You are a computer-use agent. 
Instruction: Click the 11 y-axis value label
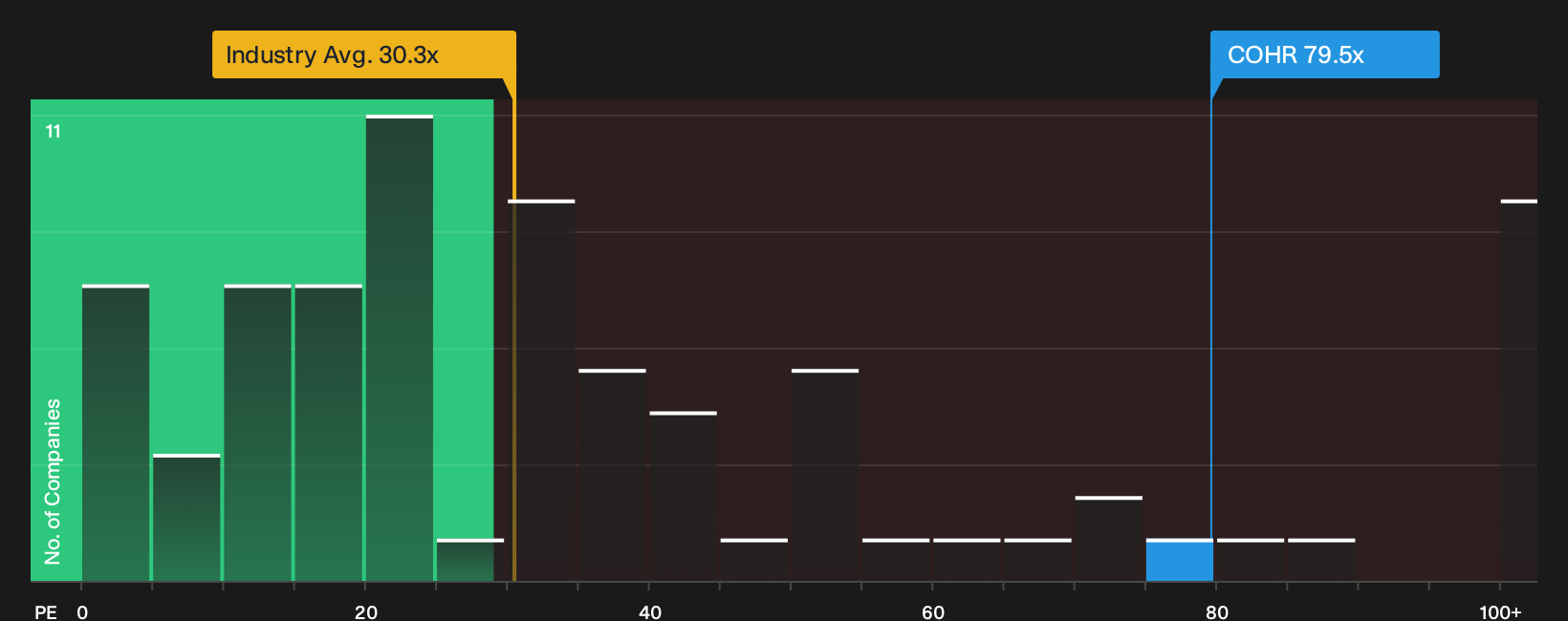[54, 131]
